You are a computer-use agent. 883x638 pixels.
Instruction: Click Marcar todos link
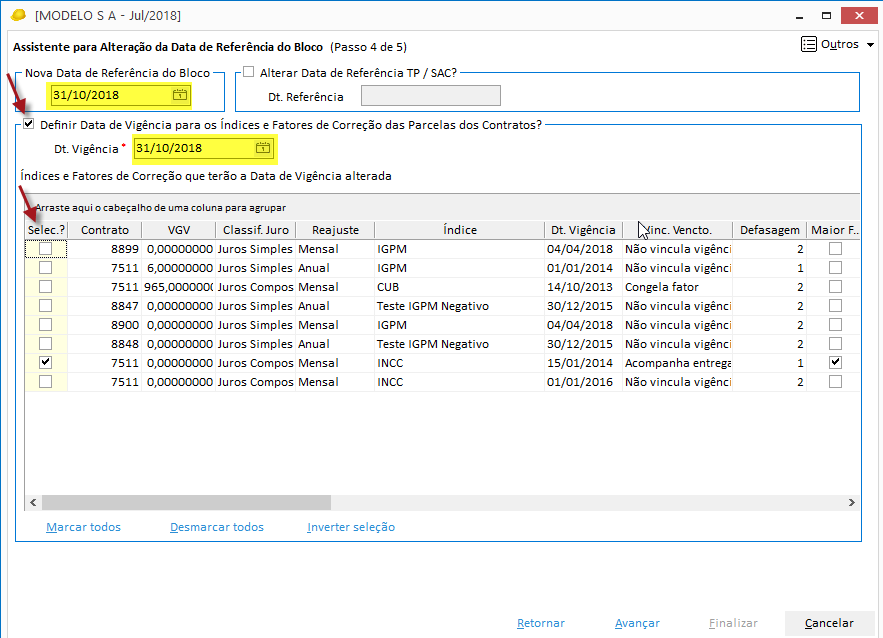(x=83, y=527)
